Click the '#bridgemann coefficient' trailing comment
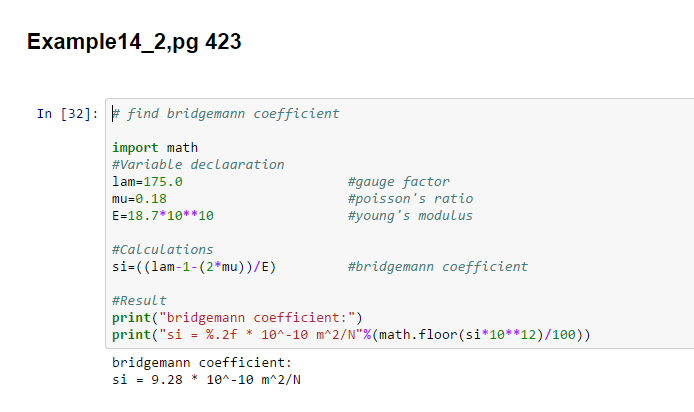This screenshot has width=694, height=412. click(x=437, y=267)
